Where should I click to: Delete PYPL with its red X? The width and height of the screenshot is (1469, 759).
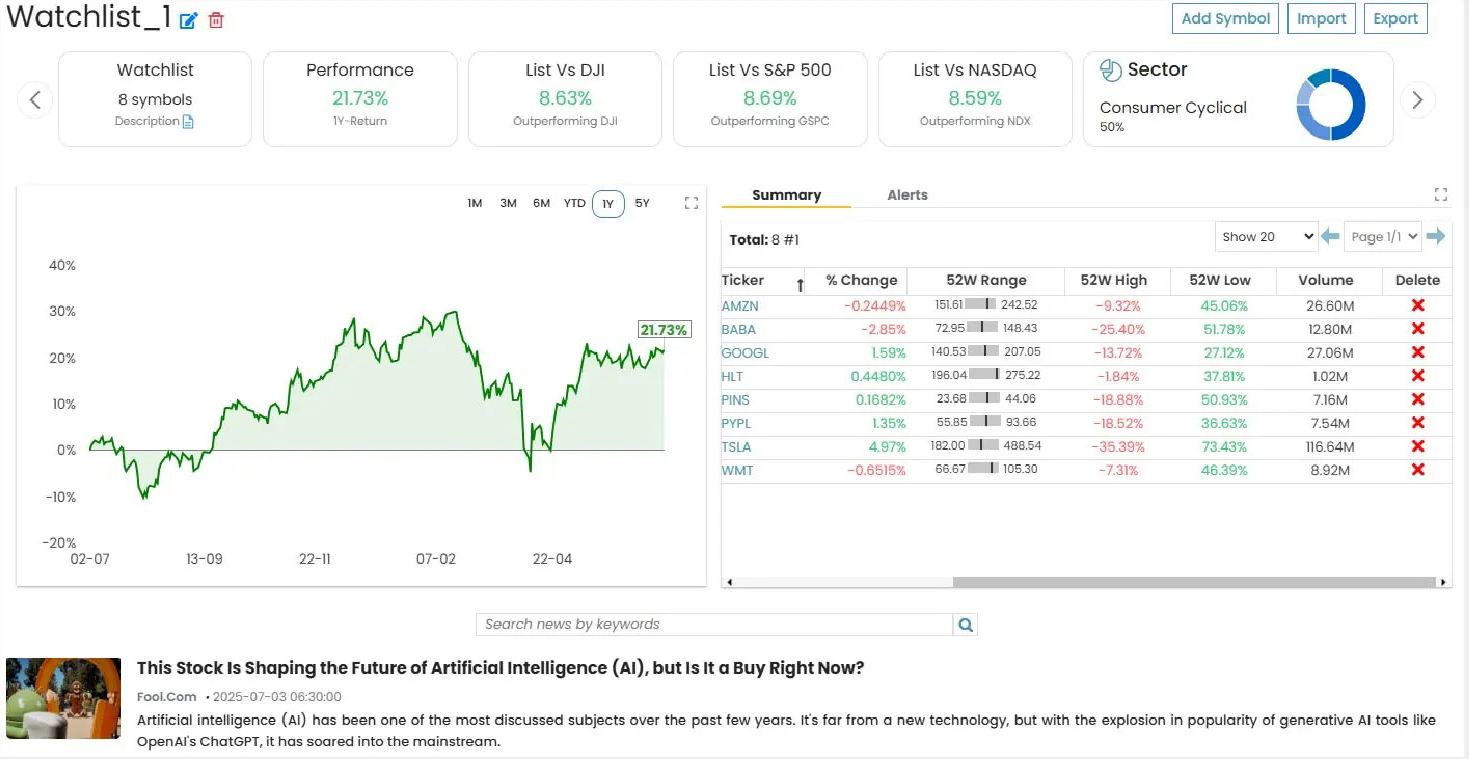point(1417,422)
